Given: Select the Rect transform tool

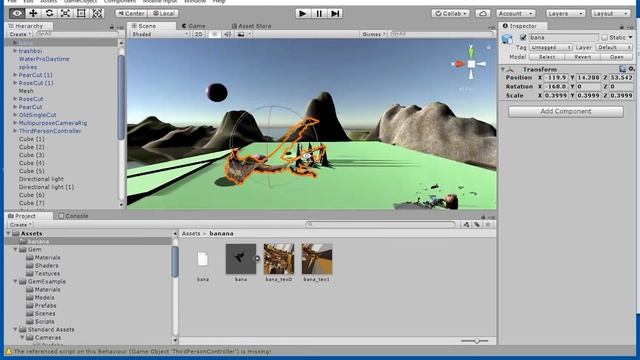Looking at the screenshot, I should click(x=81, y=13).
